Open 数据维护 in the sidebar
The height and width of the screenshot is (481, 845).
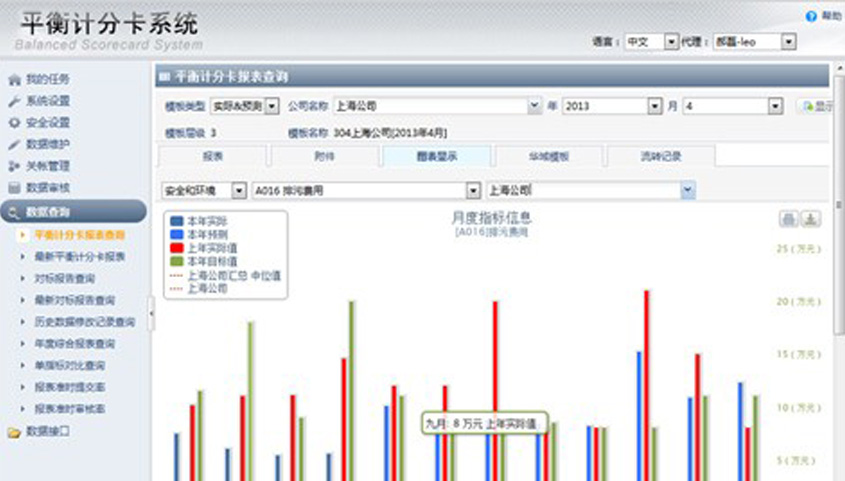[x=47, y=145]
